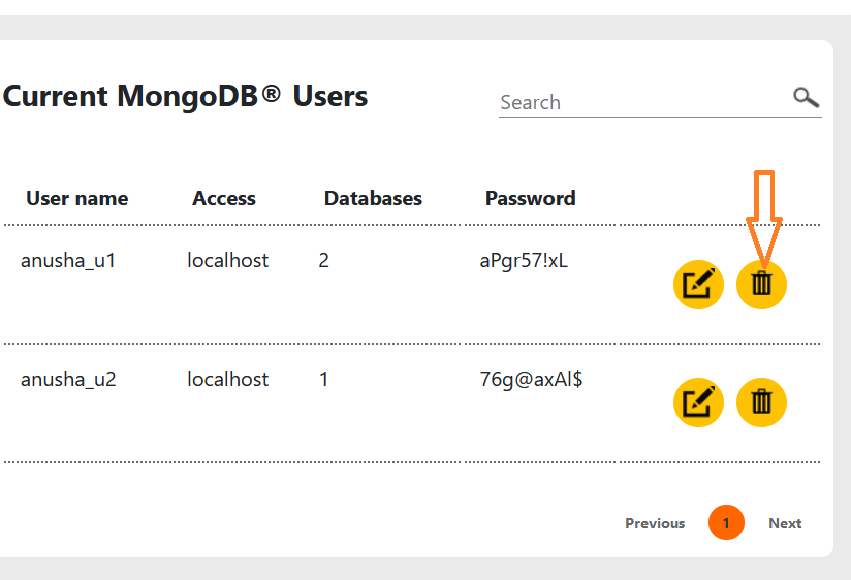
Task: Select the localhost access value for anusha_u1
Action: click(x=227, y=260)
